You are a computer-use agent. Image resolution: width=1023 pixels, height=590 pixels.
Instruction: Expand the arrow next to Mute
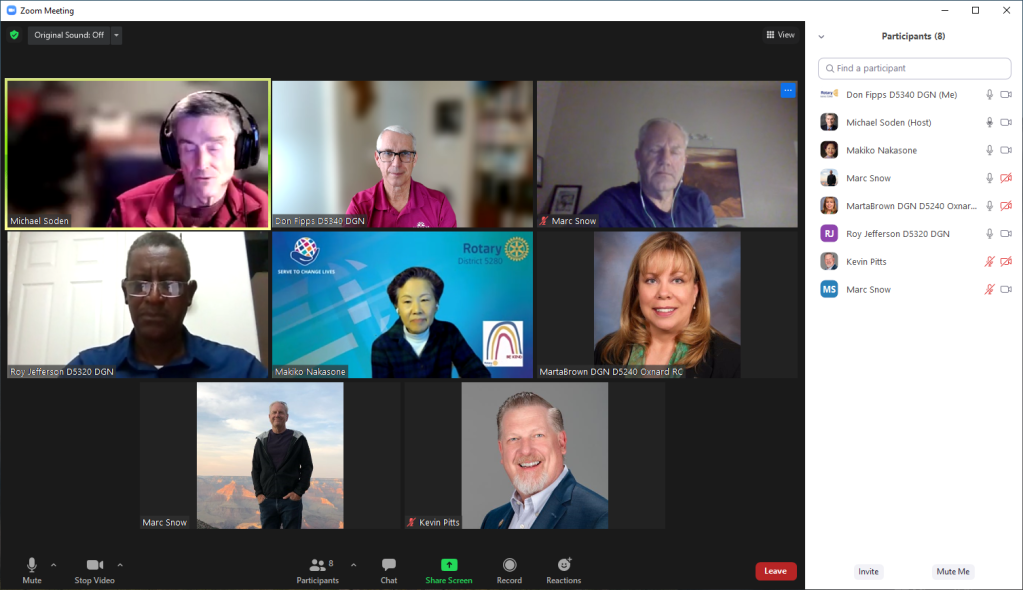(x=54, y=565)
